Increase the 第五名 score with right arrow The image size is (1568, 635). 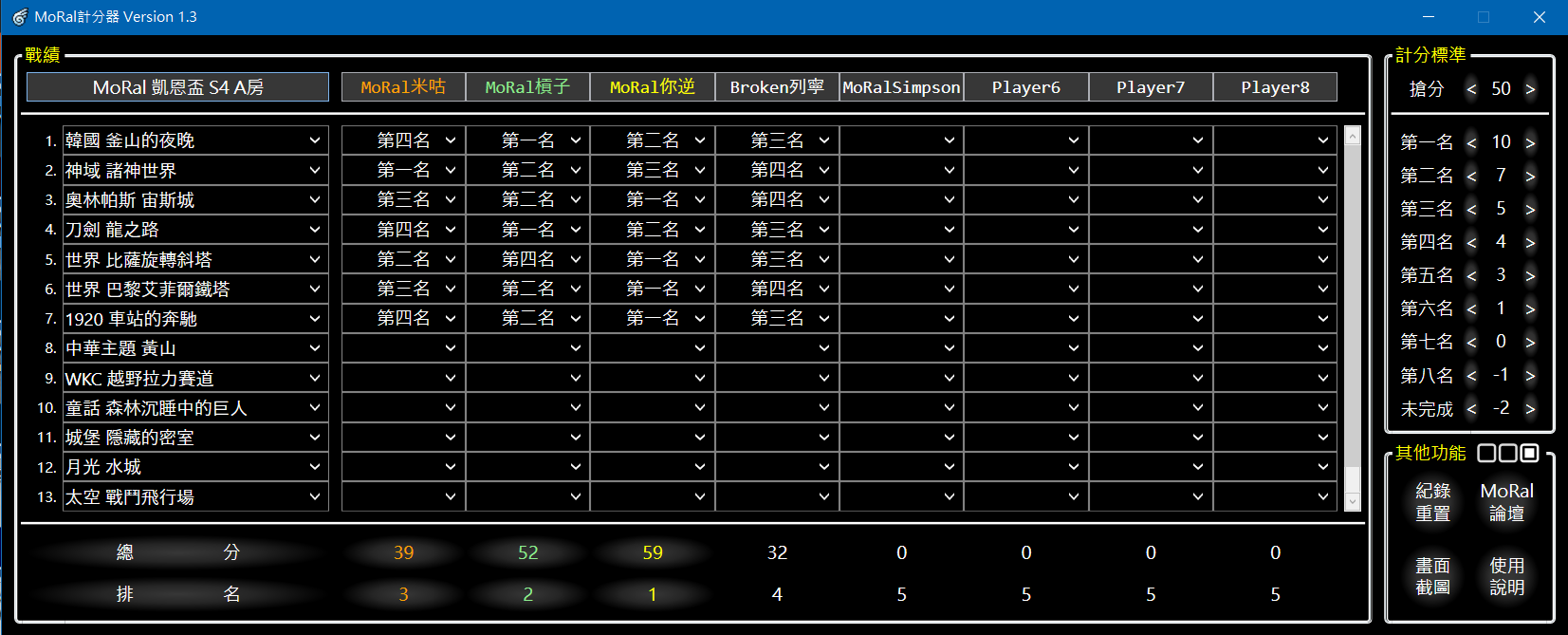point(1530,276)
